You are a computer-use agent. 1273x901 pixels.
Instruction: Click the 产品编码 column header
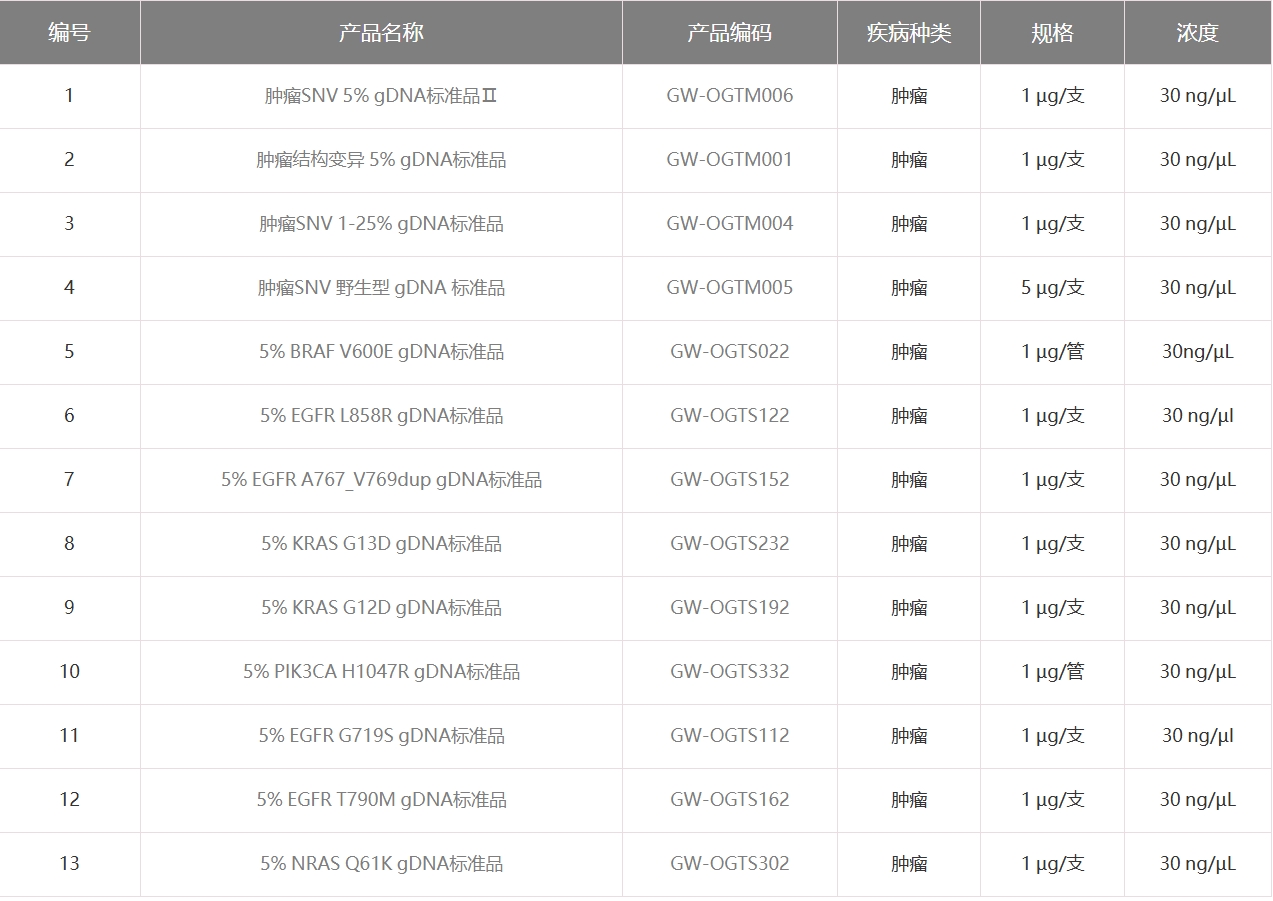click(x=730, y=32)
